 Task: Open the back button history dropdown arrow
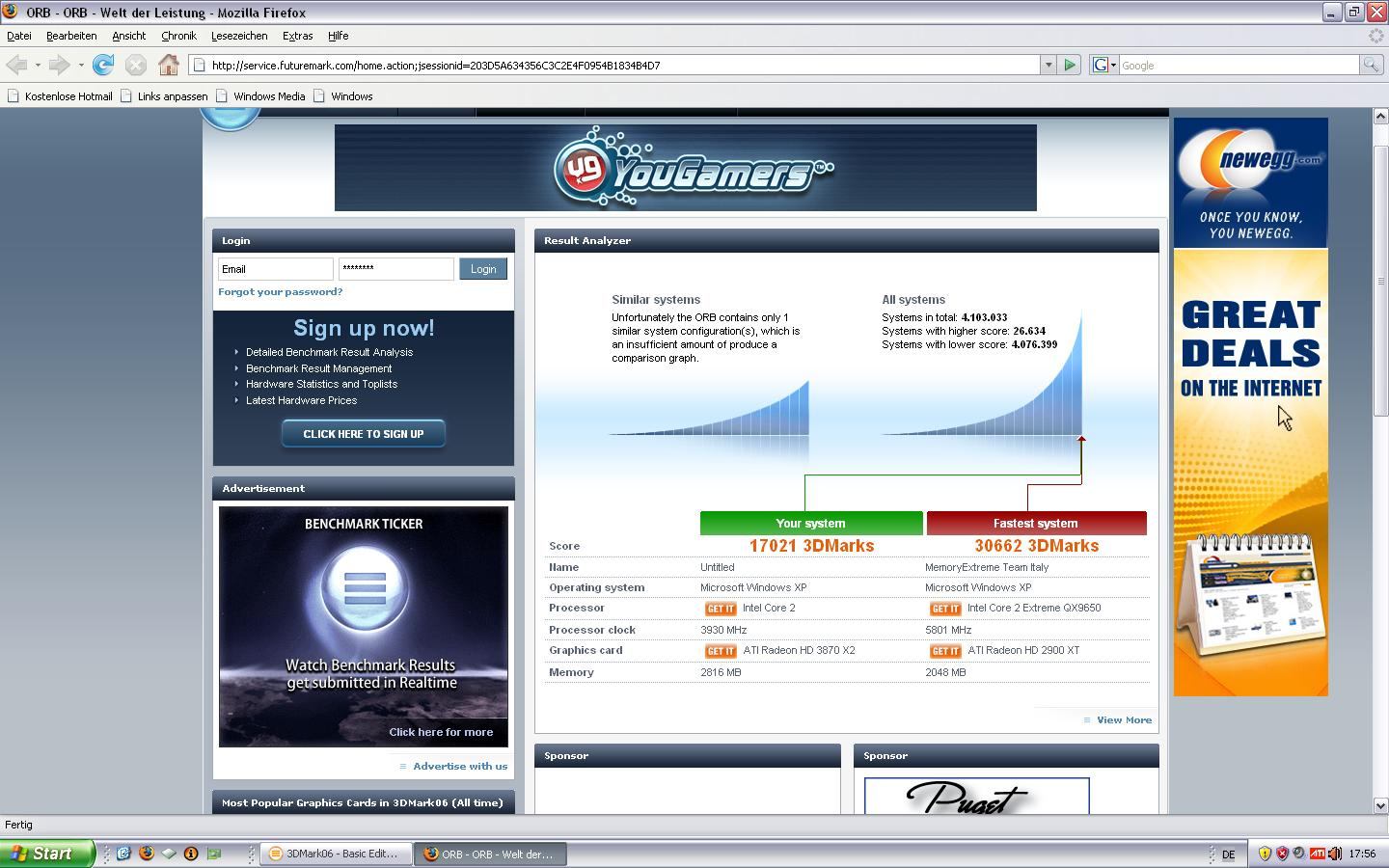point(38,66)
